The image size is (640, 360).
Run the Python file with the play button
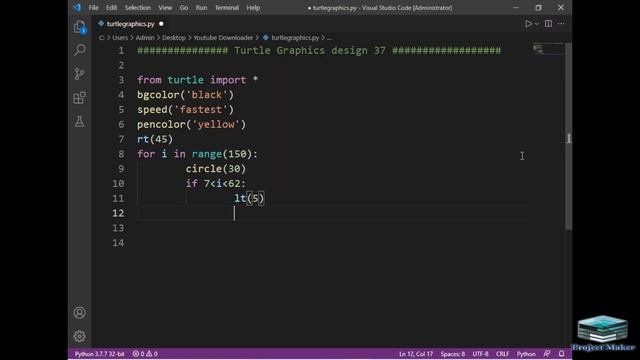(x=528, y=24)
